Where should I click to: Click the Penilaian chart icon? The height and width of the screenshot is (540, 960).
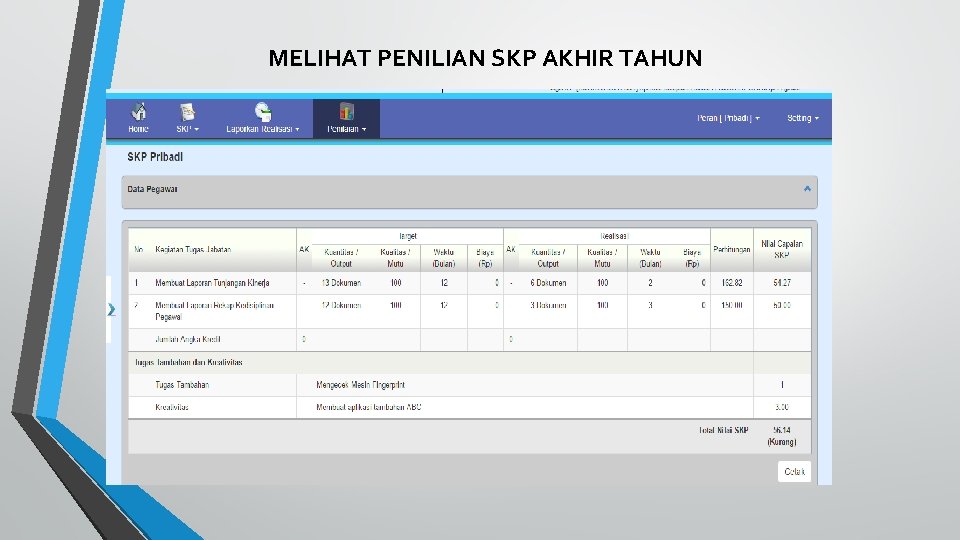coord(347,111)
